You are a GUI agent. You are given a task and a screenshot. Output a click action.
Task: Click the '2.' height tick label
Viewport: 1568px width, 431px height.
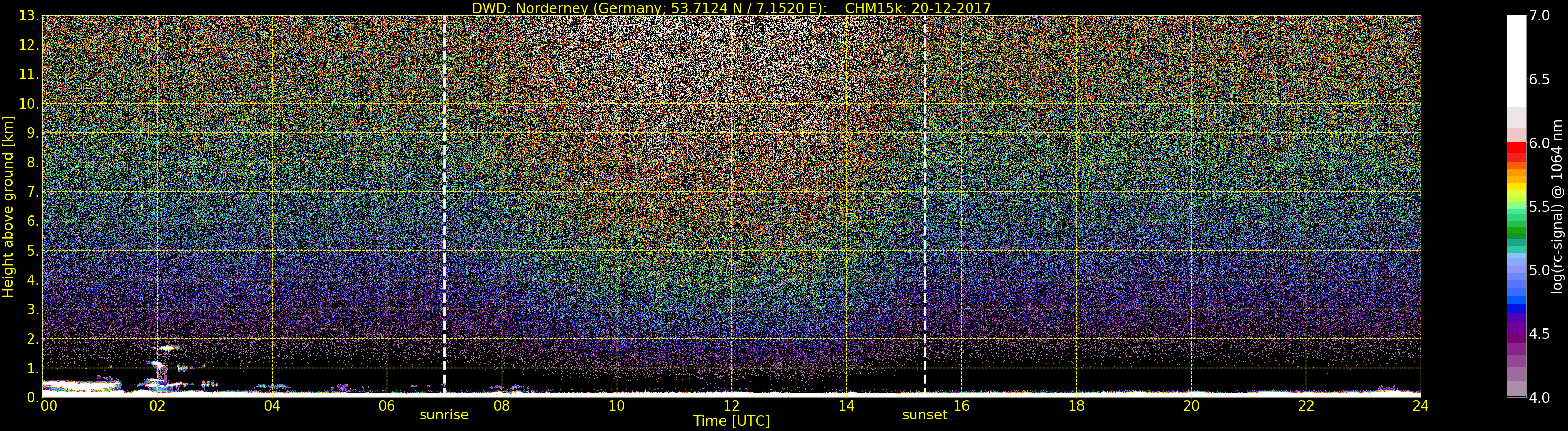pos(33,339)
